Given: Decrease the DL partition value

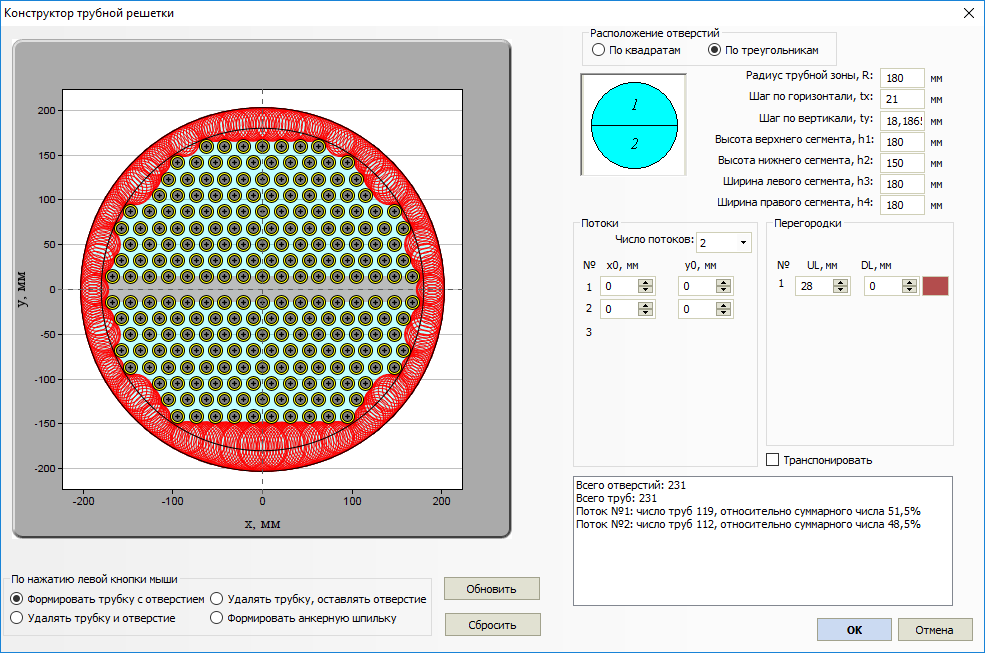Looking at the screenshot, I should tap(910, 290).
